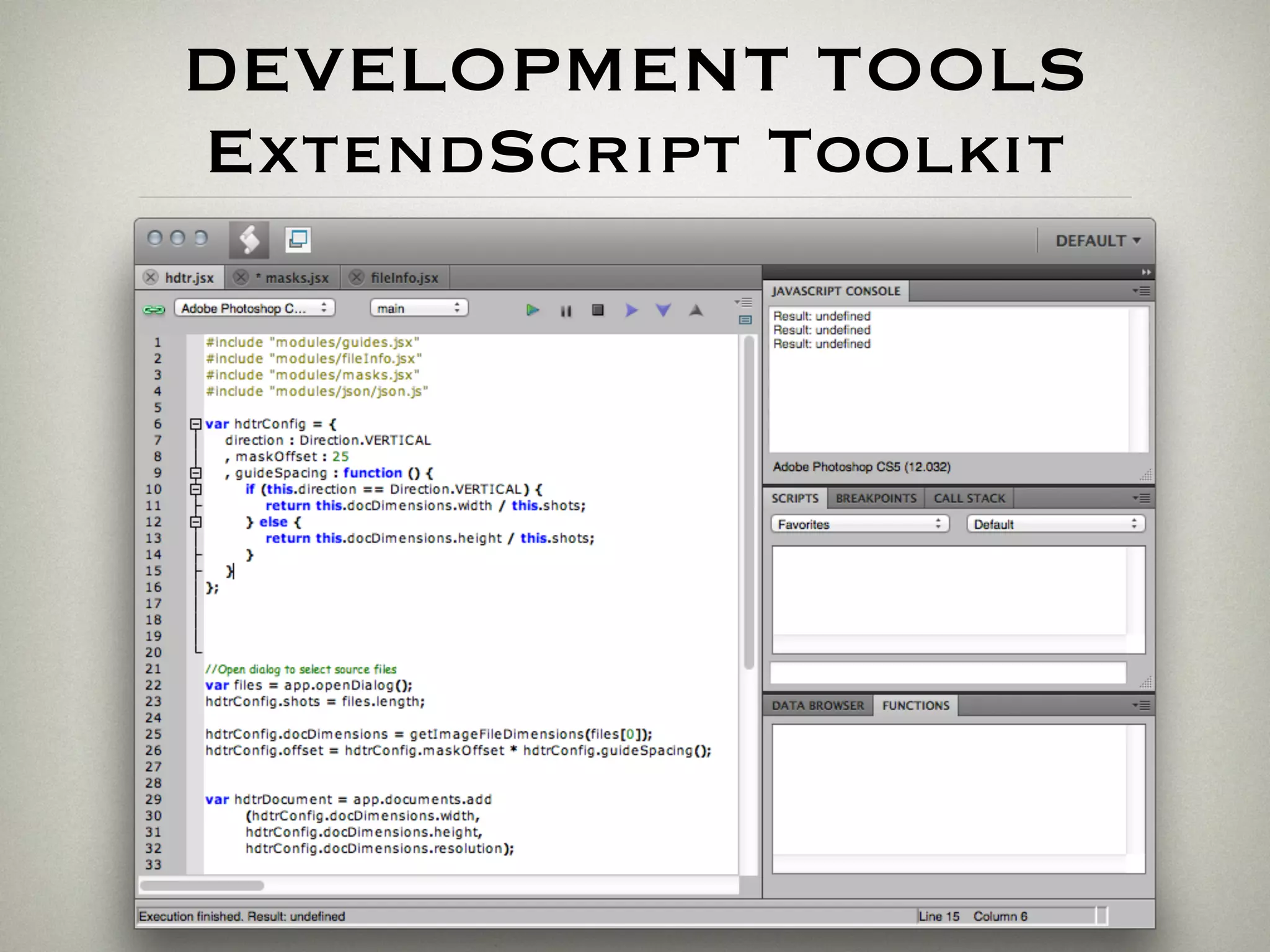Click the small blue document icon below flyout

[745, 320]
